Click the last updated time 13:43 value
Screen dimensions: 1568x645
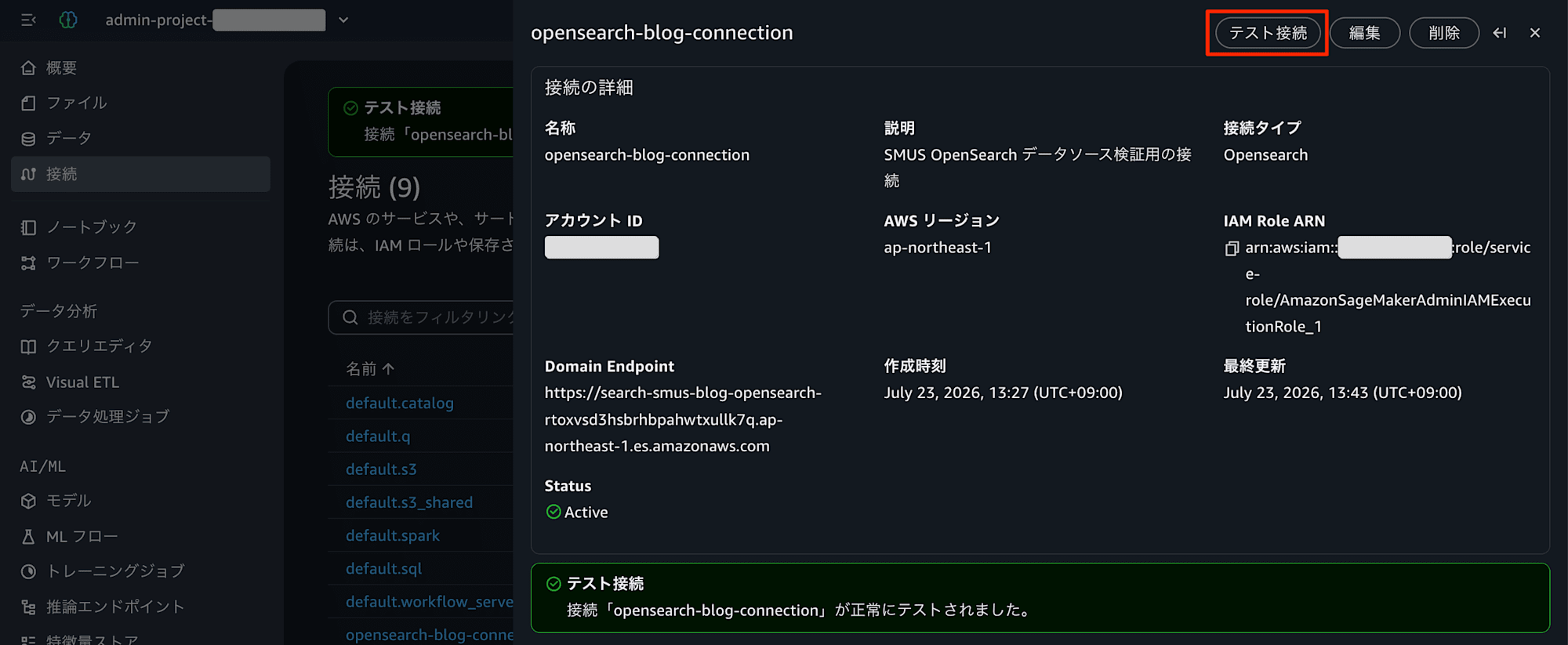click(x=1342, y=393)
